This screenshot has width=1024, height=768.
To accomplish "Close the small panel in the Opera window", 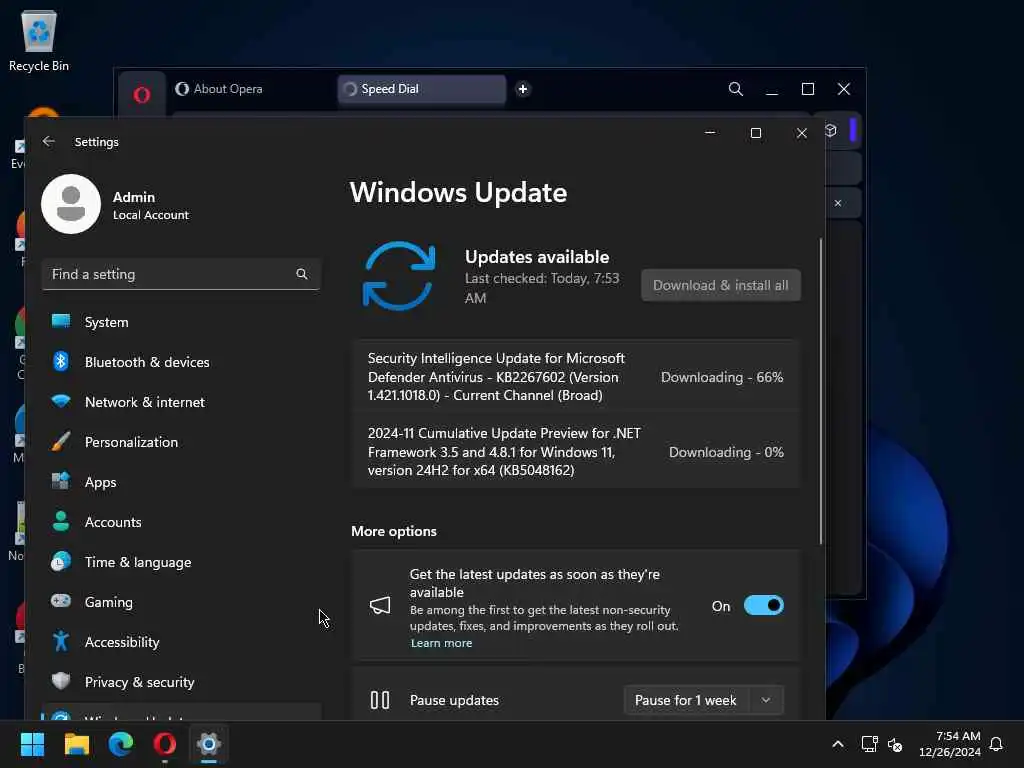I will pyautogui.click(x=838, y=203).
